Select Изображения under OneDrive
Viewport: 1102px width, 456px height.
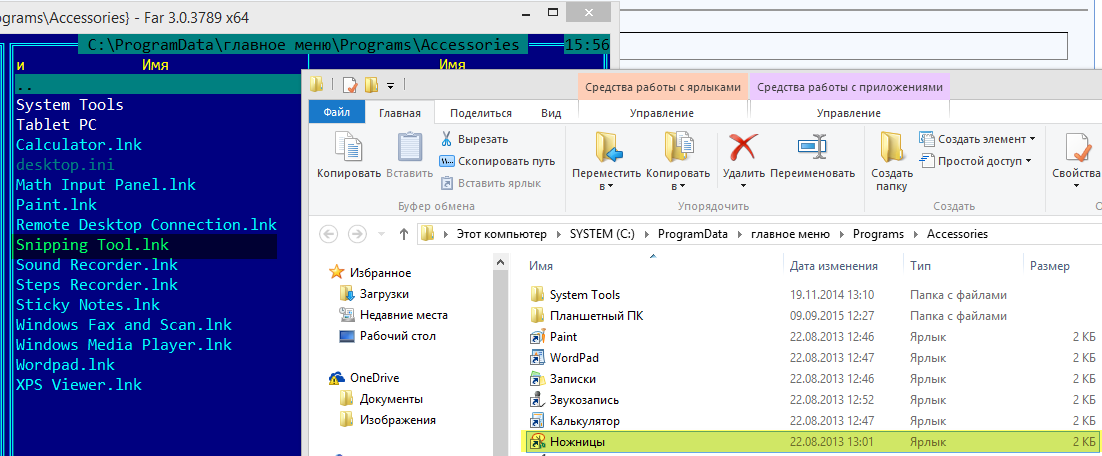387,420
